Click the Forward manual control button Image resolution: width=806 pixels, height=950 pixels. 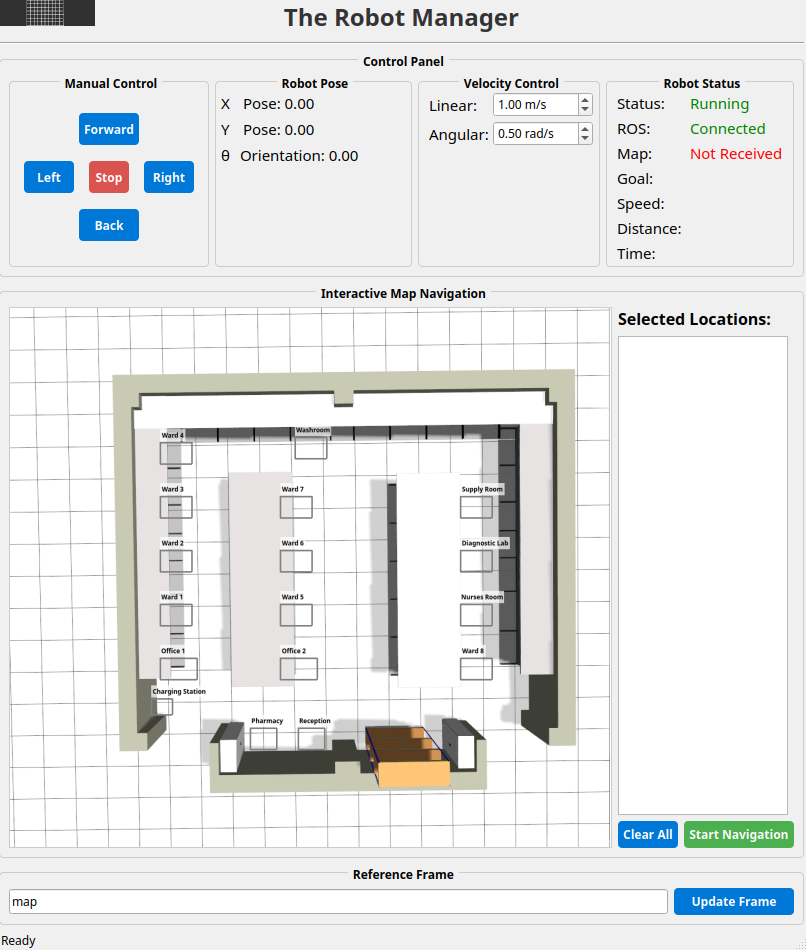pyautogui.click(x=109, y=129)
